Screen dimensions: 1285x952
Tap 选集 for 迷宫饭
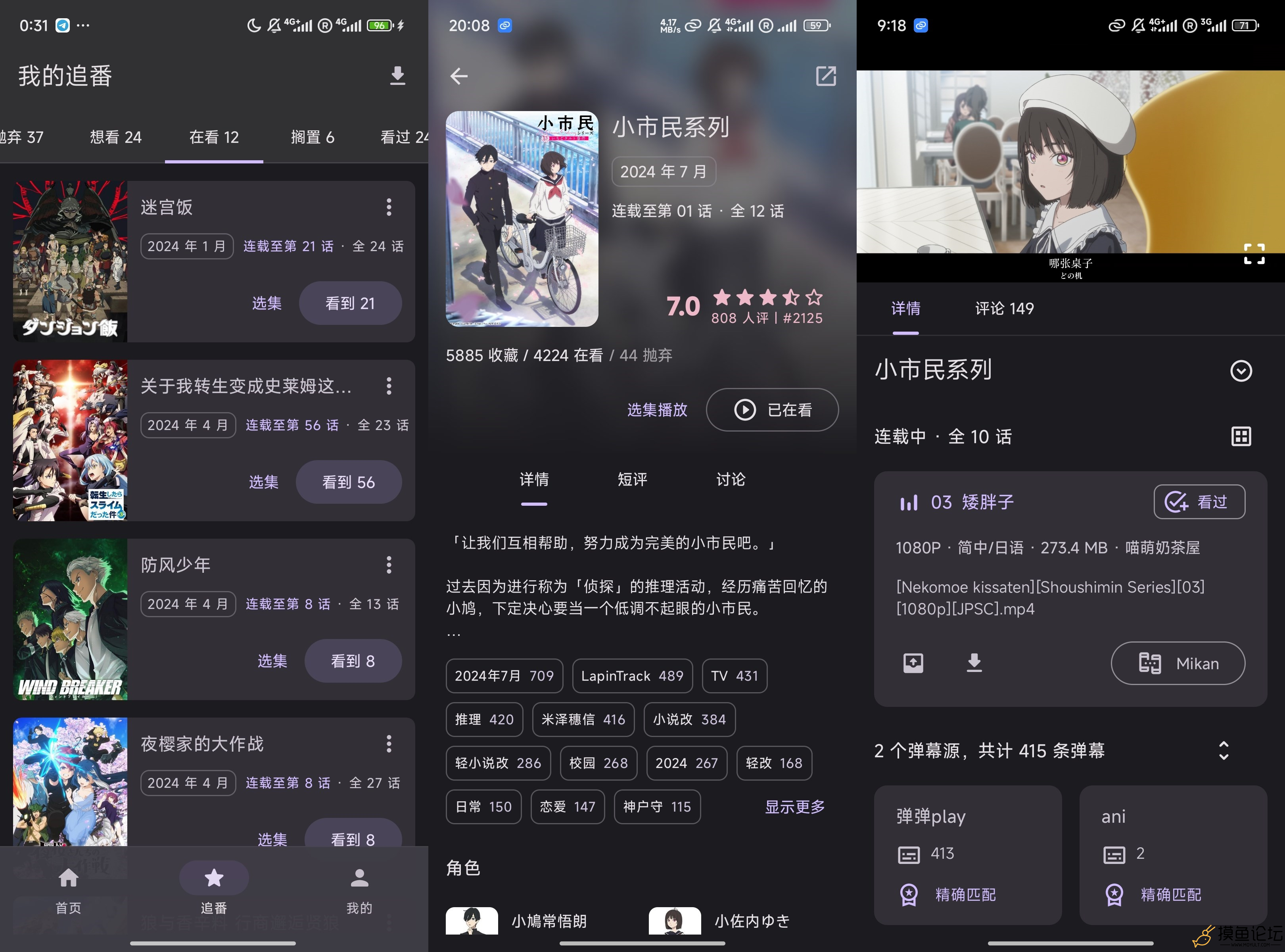point(267,303)
